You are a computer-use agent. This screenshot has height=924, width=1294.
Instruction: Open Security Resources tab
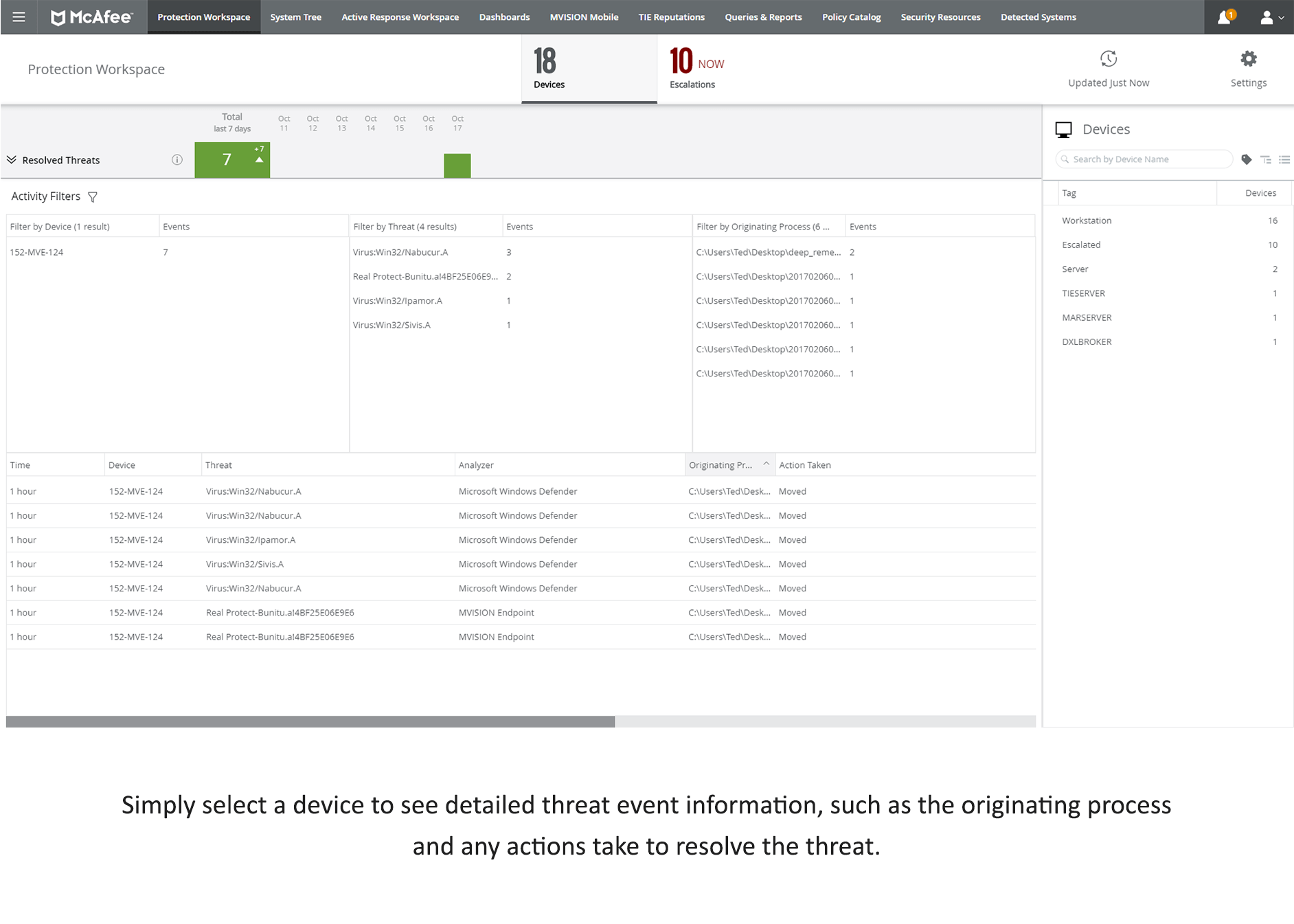pos(941,17)
